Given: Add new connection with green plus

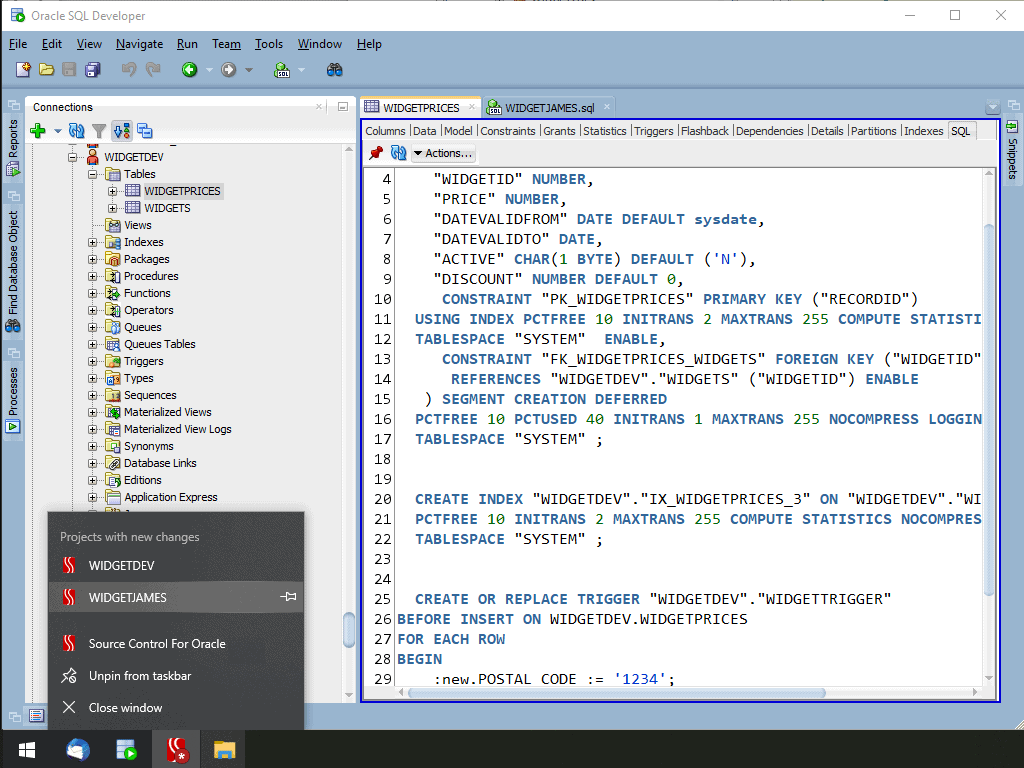Looking at the screenshot, I should click(38, 131).
